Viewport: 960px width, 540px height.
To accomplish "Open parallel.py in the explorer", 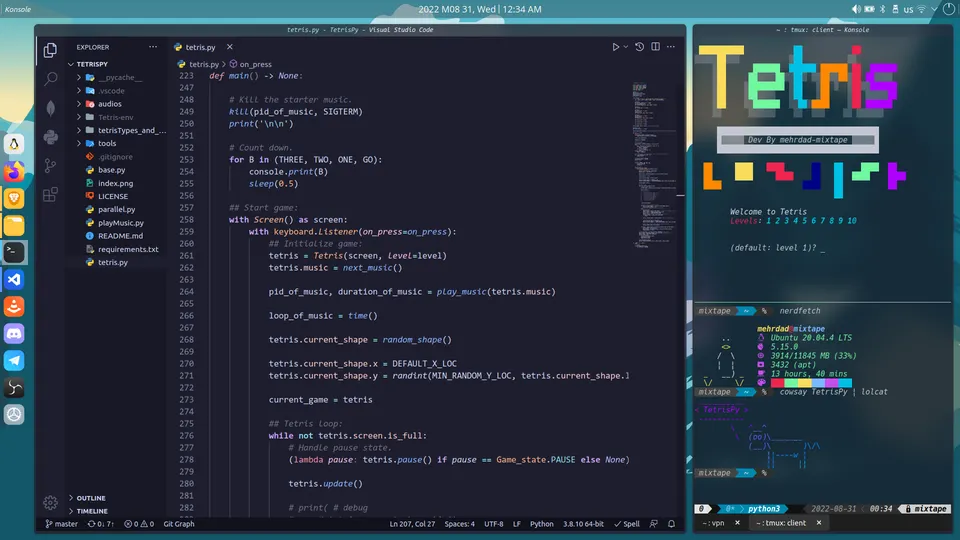I will point(116,209).
